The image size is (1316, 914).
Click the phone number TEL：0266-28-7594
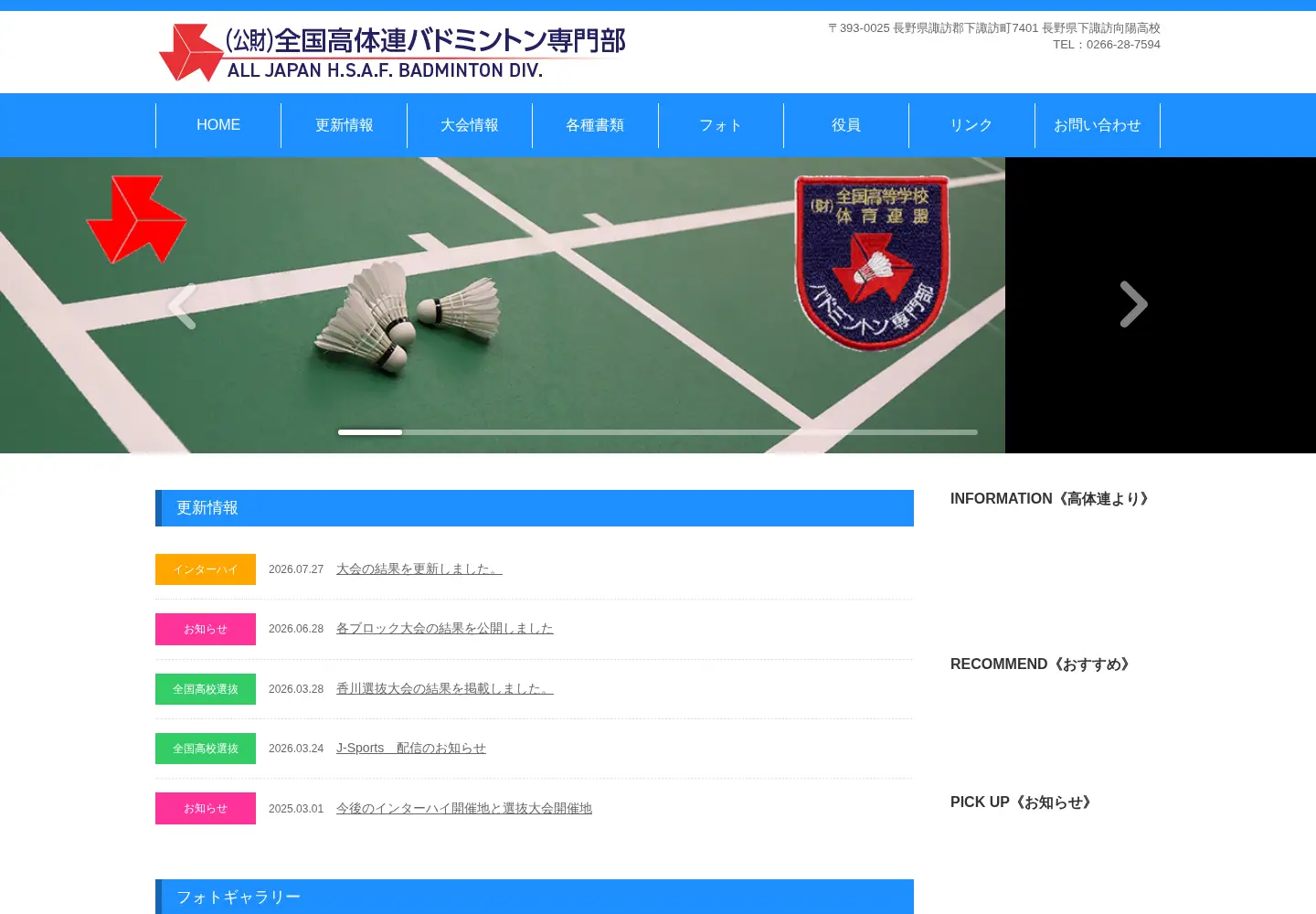pos(1107,45)
